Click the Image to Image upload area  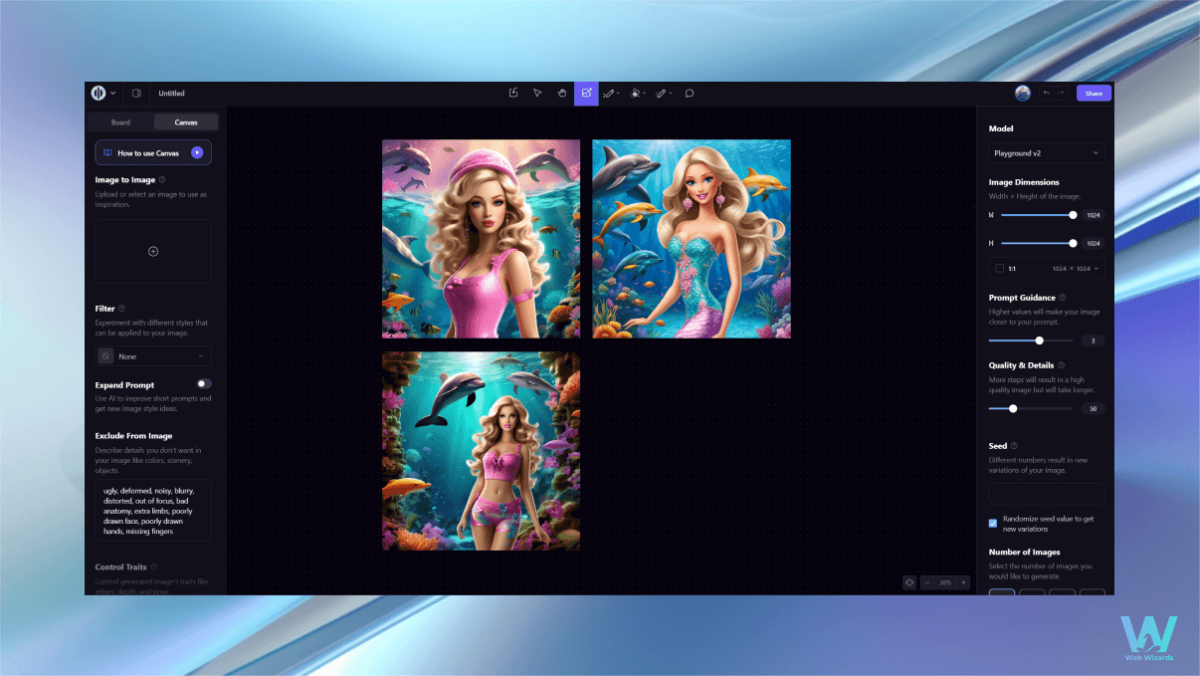(x=153, y=251)
